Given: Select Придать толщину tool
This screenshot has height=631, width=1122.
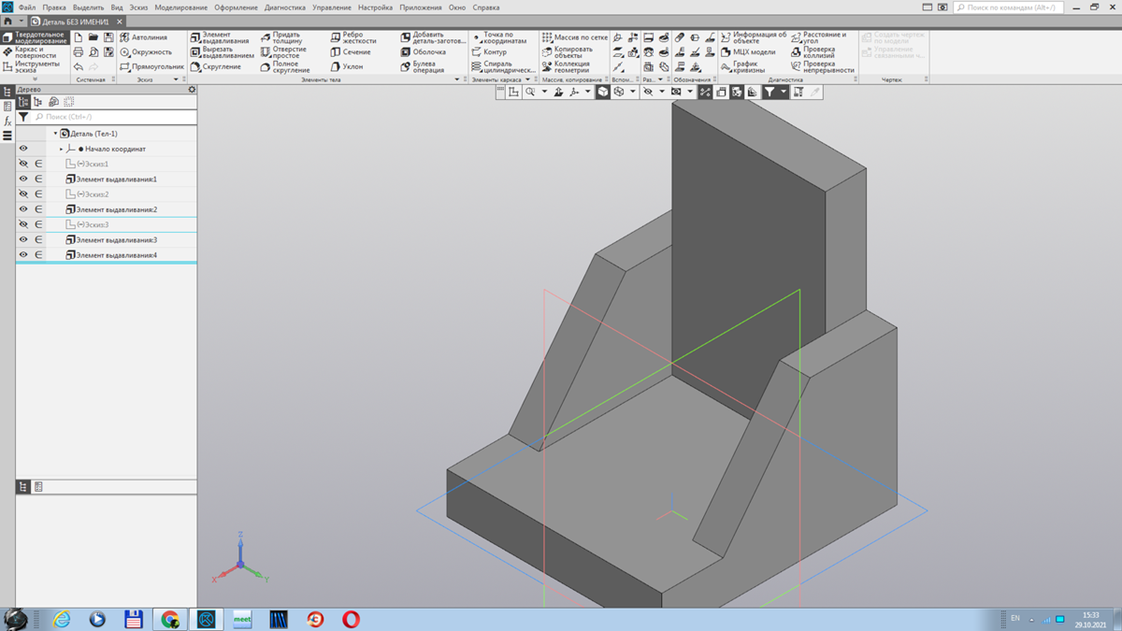Looking at the screenshot, I should coord(281,37).
